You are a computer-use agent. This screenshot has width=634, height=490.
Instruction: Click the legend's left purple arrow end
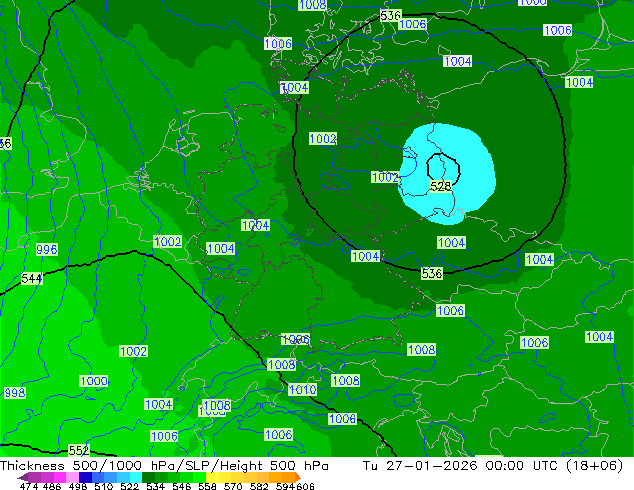[x=23, y=477]
